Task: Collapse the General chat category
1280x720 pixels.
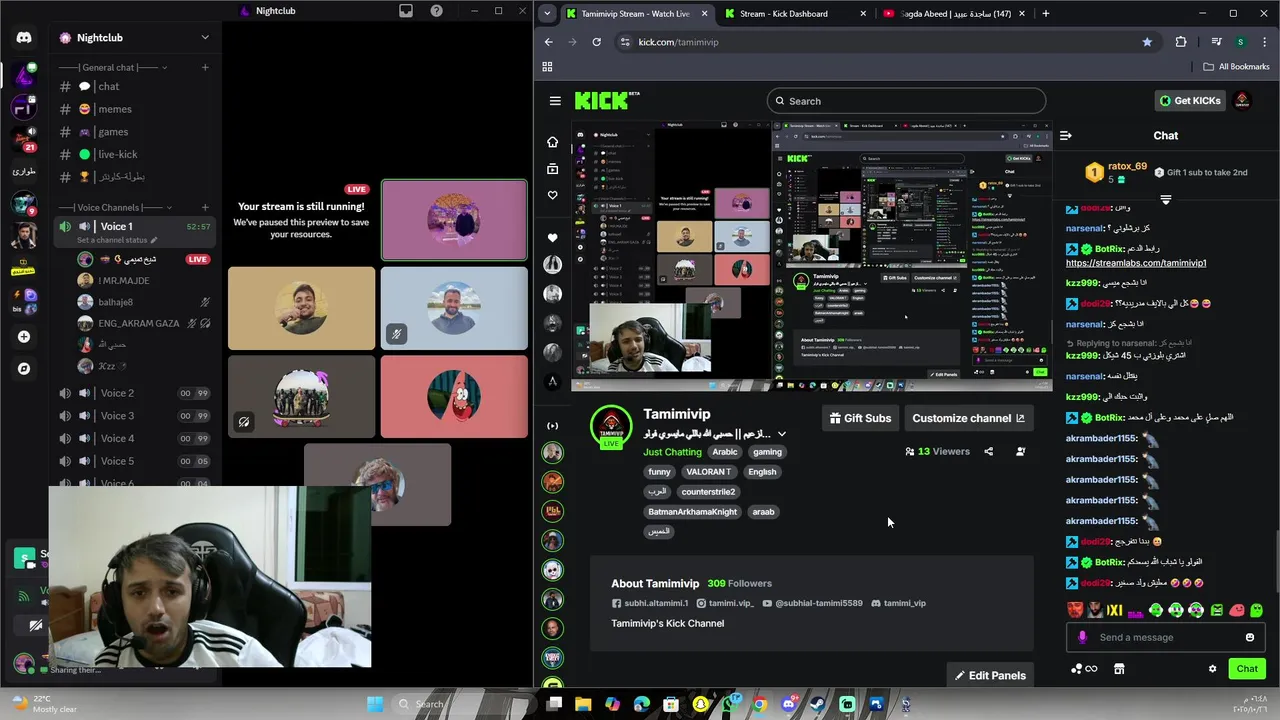Action: (164, 67)
